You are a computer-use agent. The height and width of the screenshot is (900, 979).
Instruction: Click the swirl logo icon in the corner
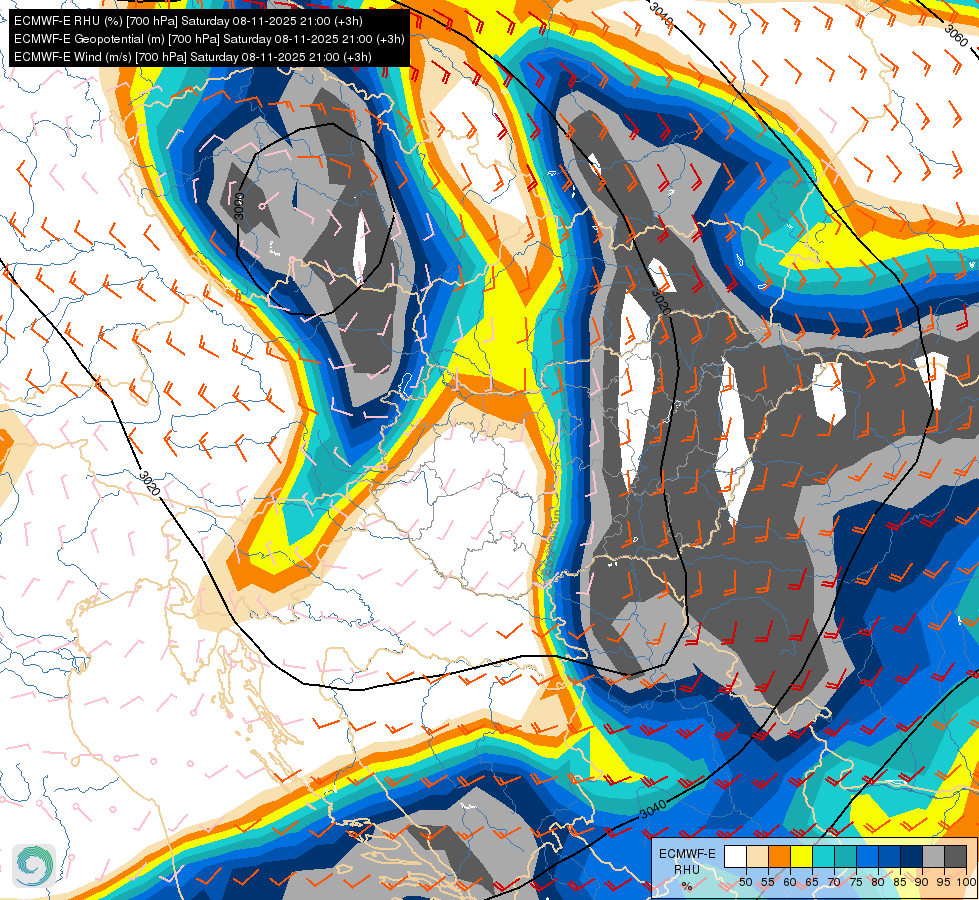click(34, 866)
